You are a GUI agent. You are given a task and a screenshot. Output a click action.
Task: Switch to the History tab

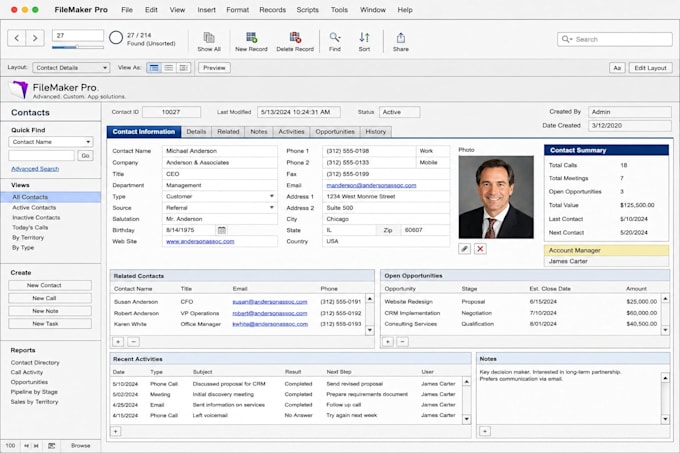click(x=376, y=132)
